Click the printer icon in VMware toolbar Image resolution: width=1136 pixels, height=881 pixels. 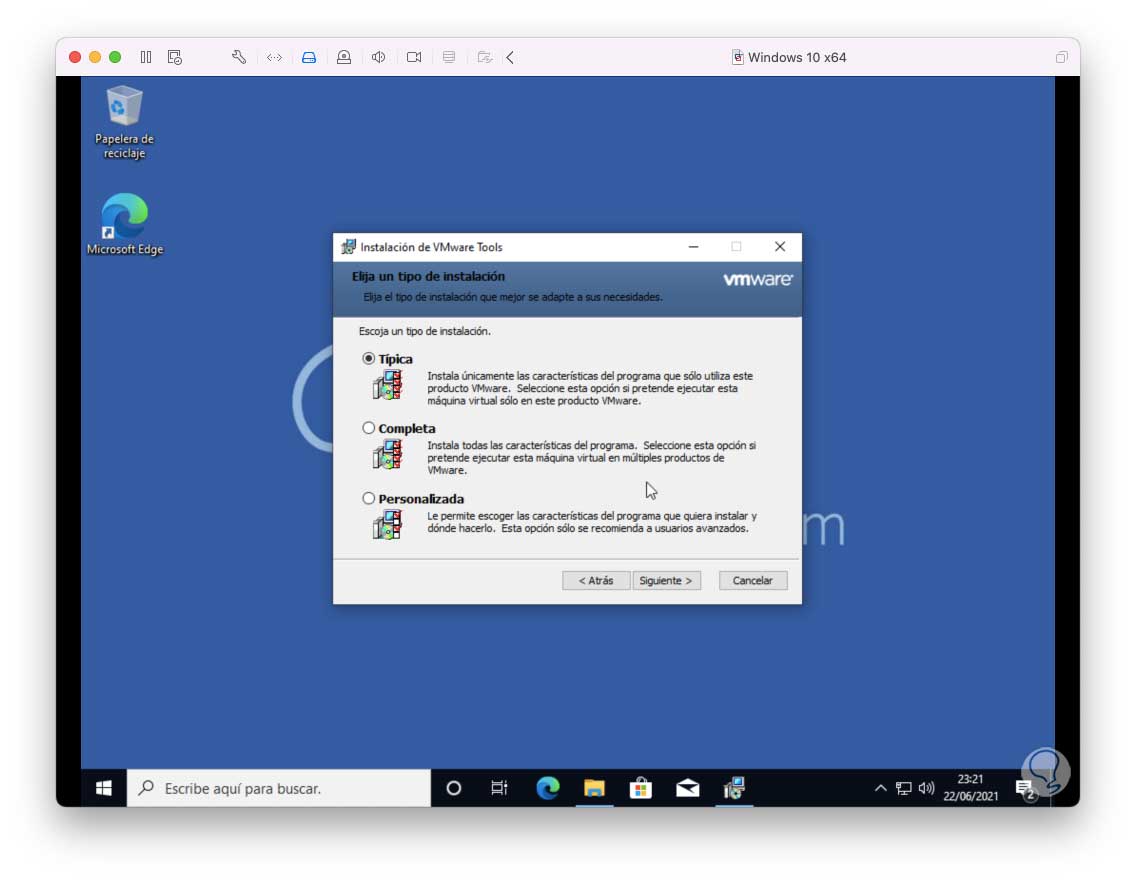(x=449, y=57)
